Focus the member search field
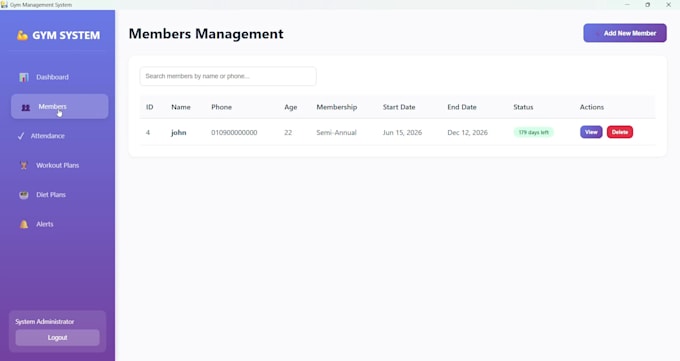This screenshot has width=680, height=361. 228,76
